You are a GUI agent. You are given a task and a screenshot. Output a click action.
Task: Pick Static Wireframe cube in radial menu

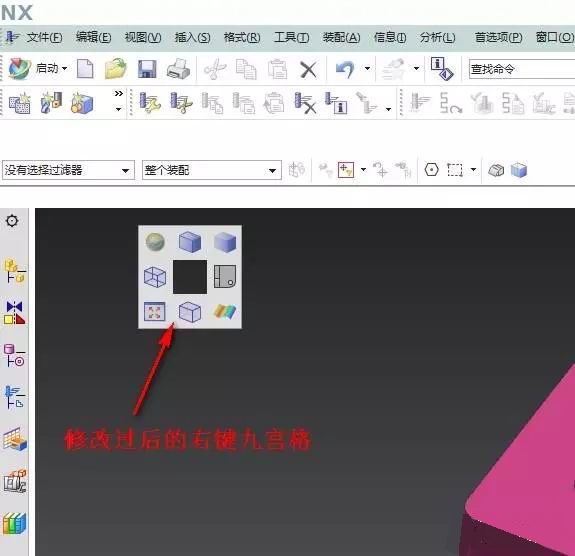click(x=155, y=277)
